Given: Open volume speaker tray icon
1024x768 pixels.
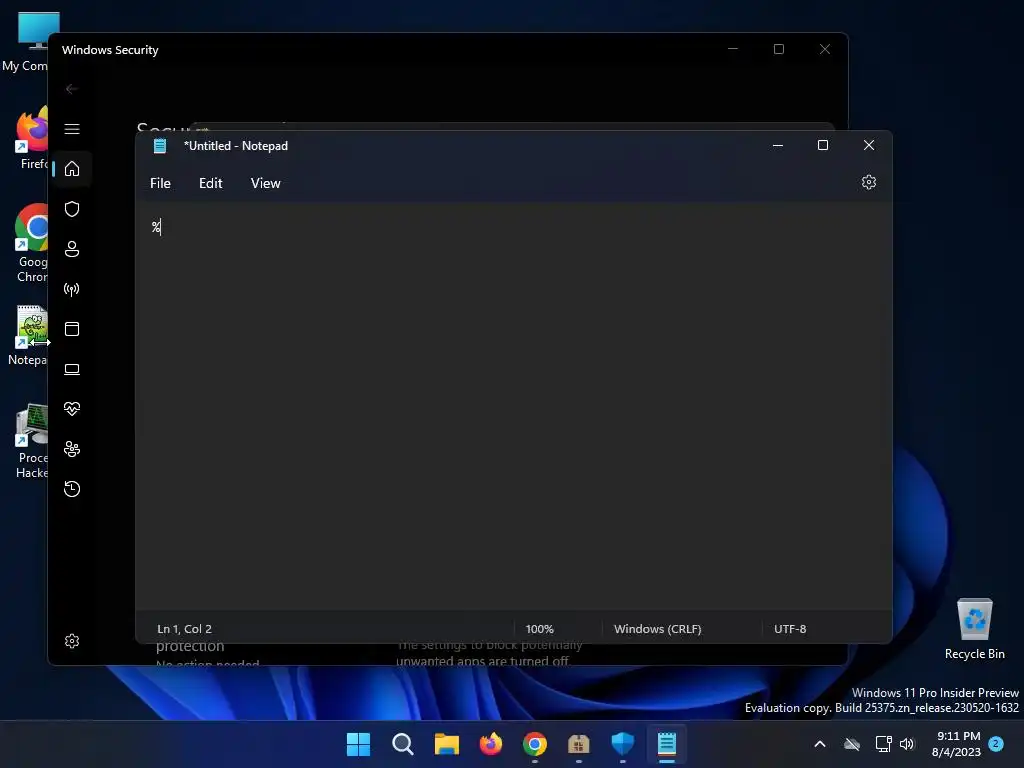Looking at the screenshot, I should [907, 744].
